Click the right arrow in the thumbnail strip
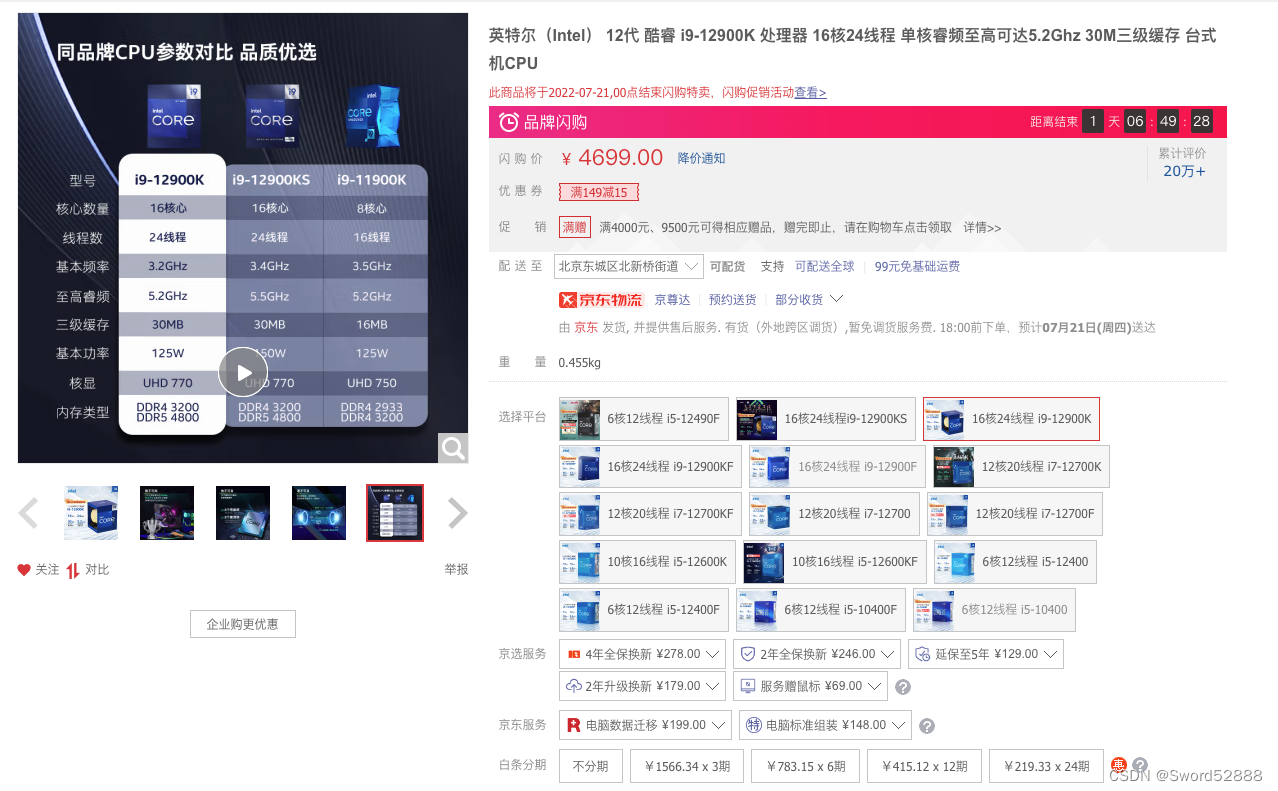1278x791 pixels. pyautogui.click(x=457, y=512)
